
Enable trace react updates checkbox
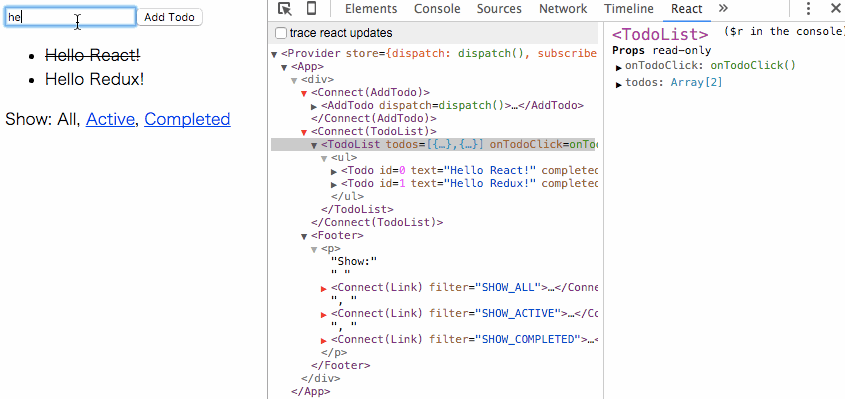tap(281, 33)
